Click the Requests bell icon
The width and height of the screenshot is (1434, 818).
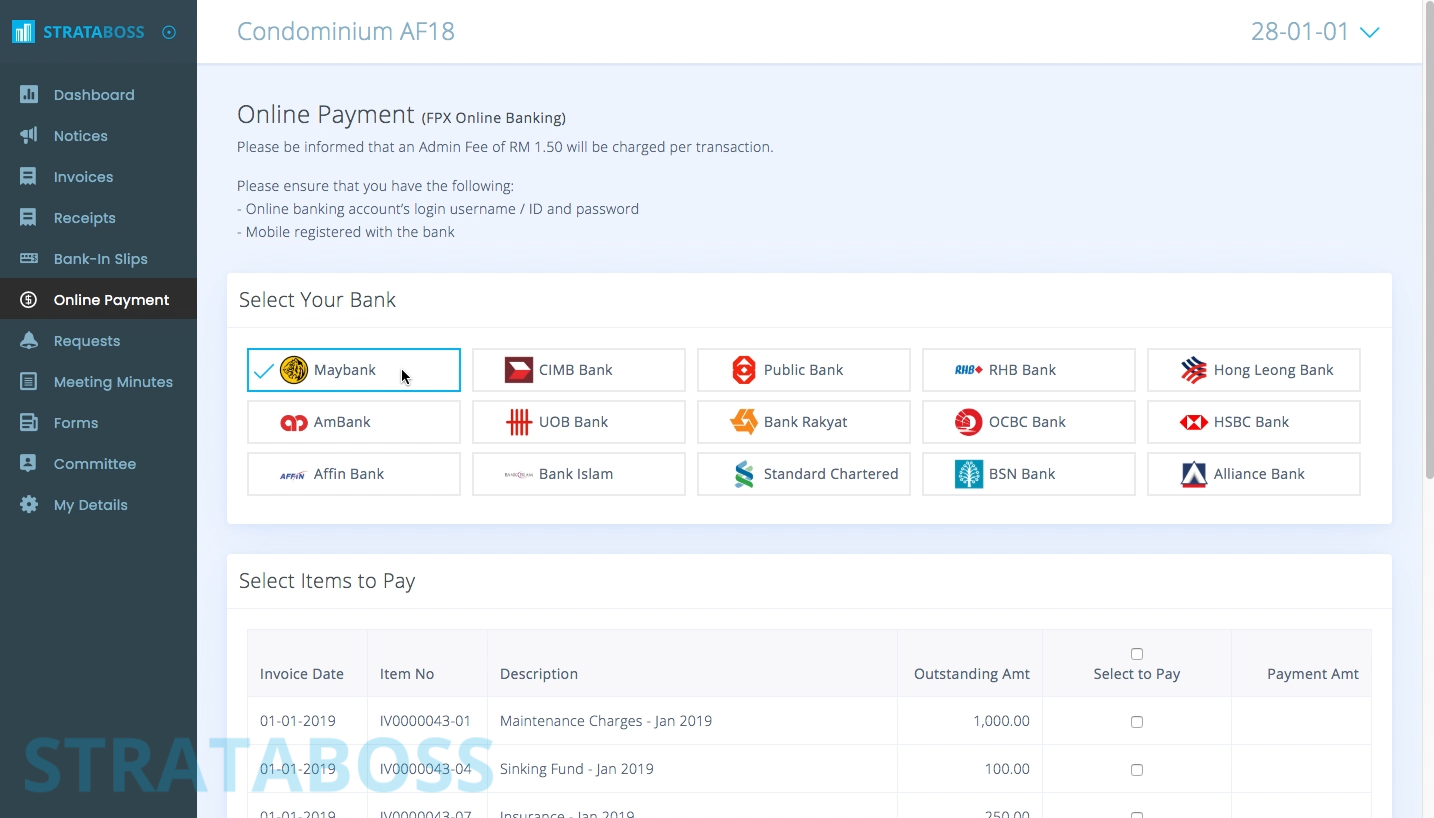click(x=29, y=340)
